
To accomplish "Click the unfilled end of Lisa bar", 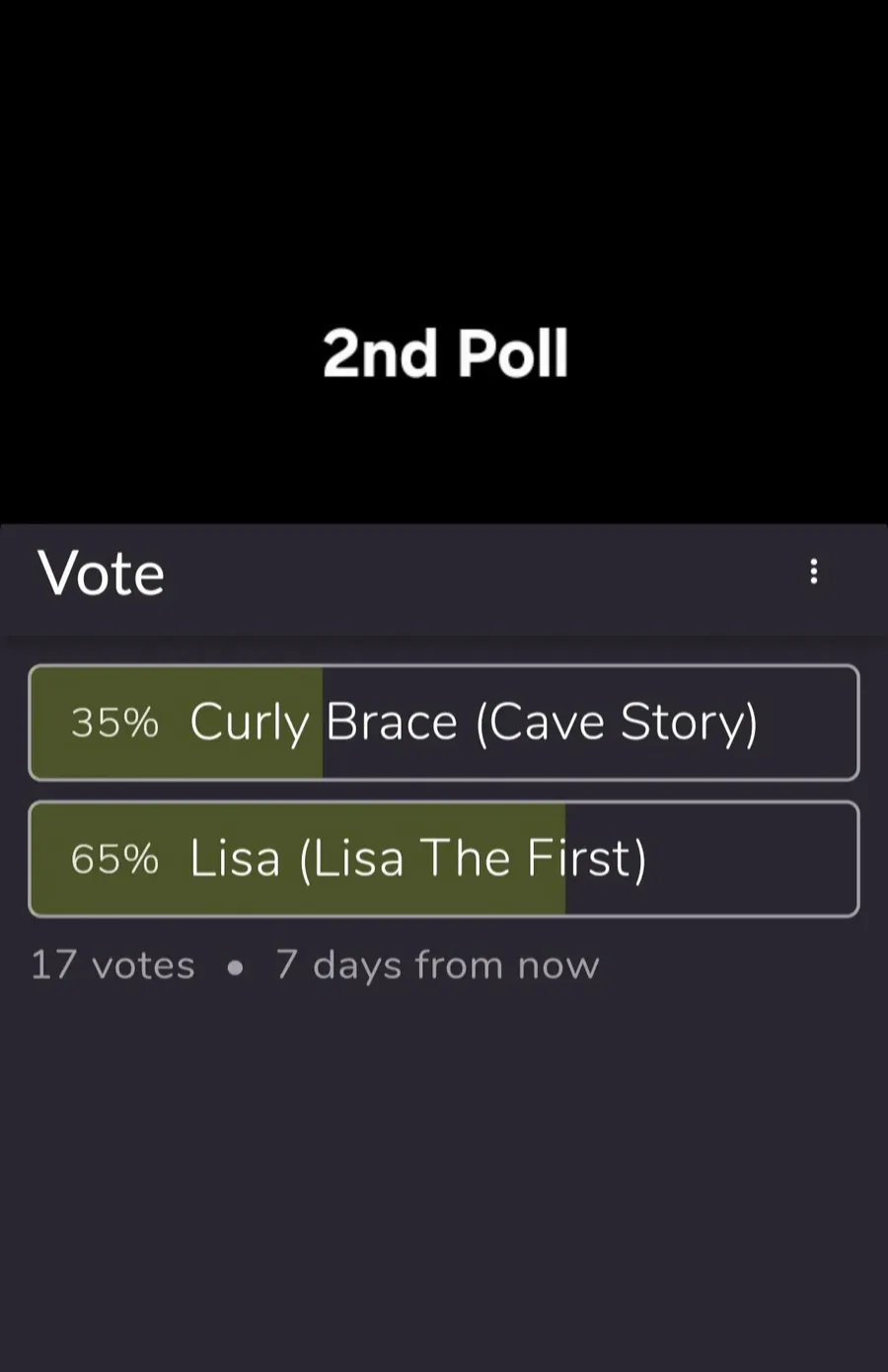I will 750,859.
